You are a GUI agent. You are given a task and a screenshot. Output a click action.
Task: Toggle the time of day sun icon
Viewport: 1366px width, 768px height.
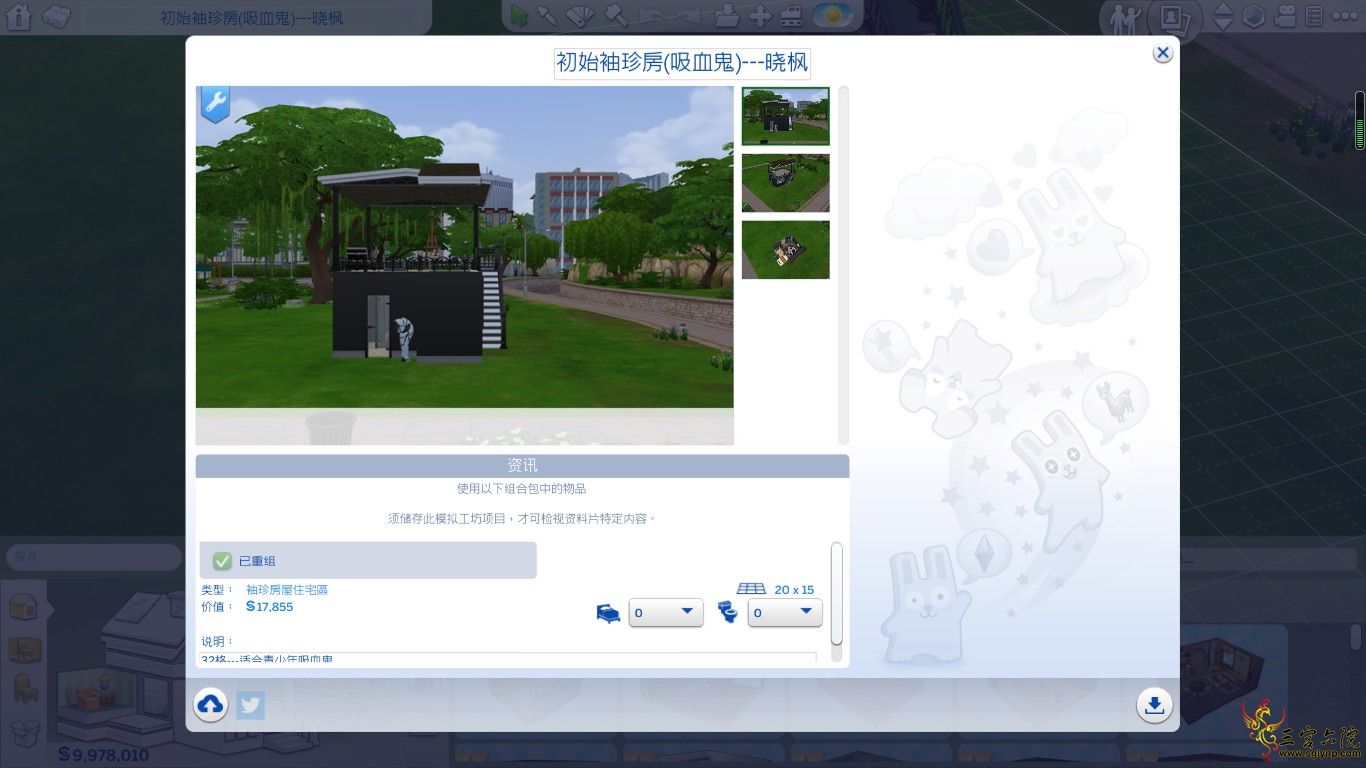coord(832,16)
